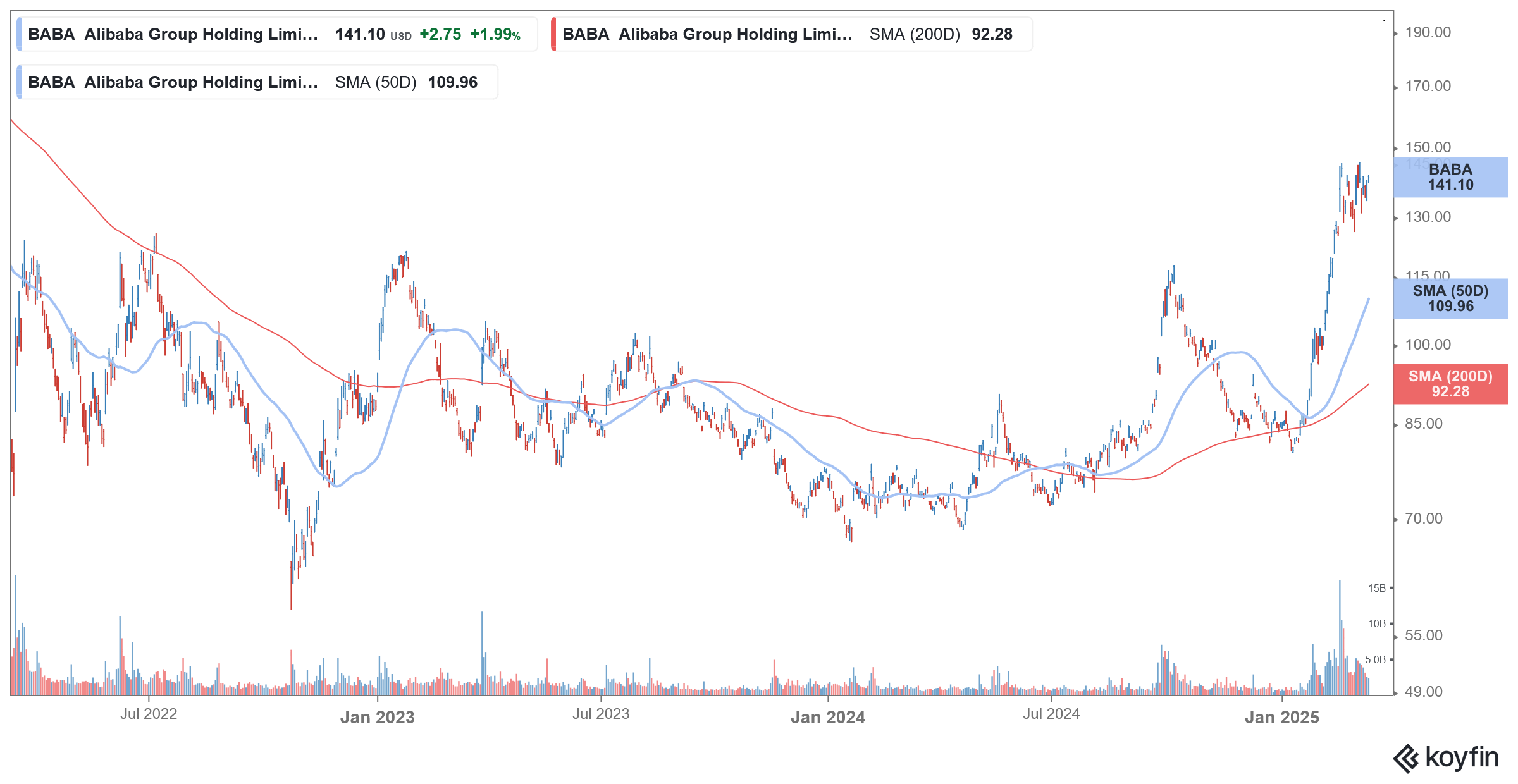Click the BABA price legend box showing 141.10
This screenshot has width=1518, height=784.
[277, 34]
